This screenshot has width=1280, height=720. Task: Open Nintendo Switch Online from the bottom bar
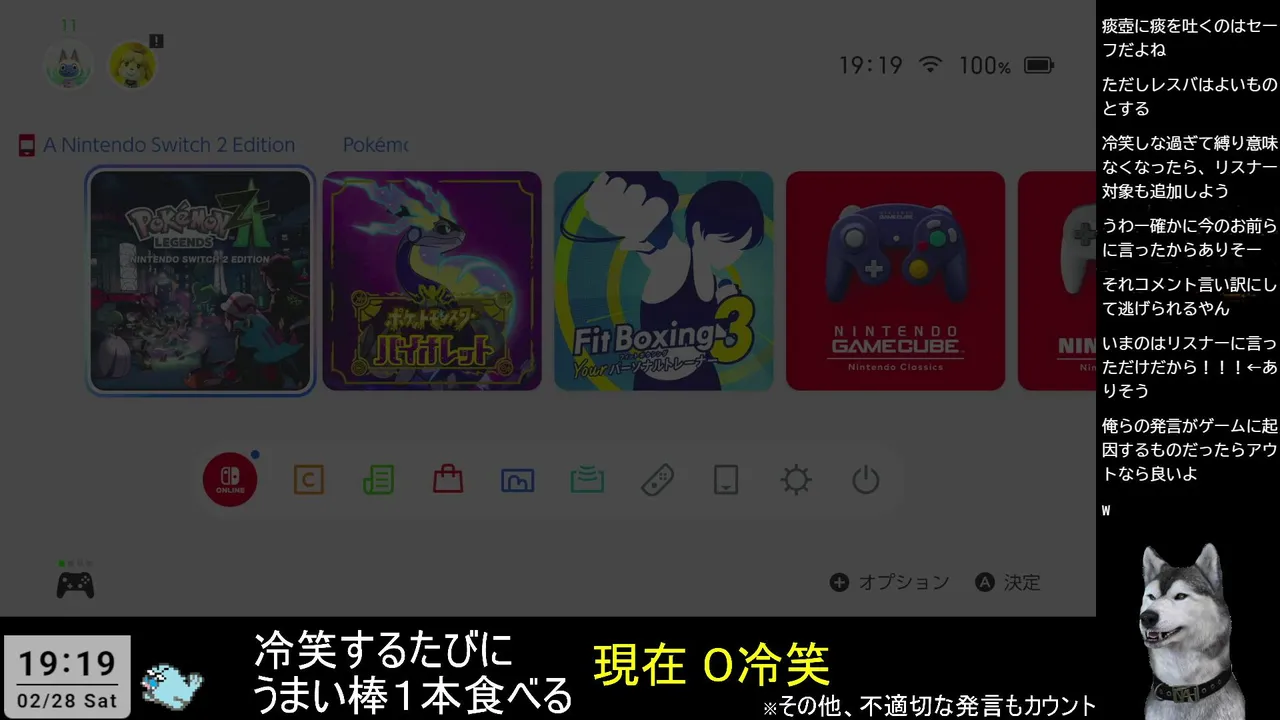(230, 480)
